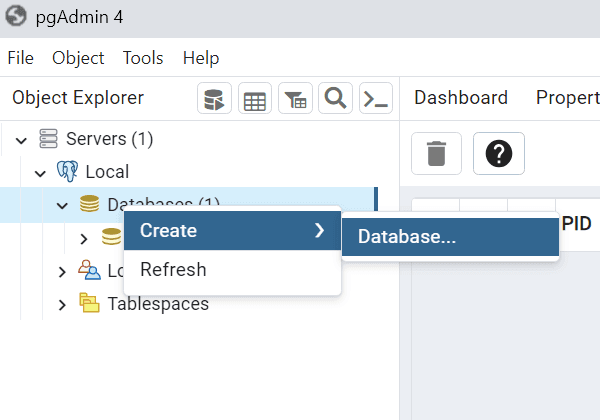
Task: Click the Filtered Rows icon
Action: tap(295, 98)
